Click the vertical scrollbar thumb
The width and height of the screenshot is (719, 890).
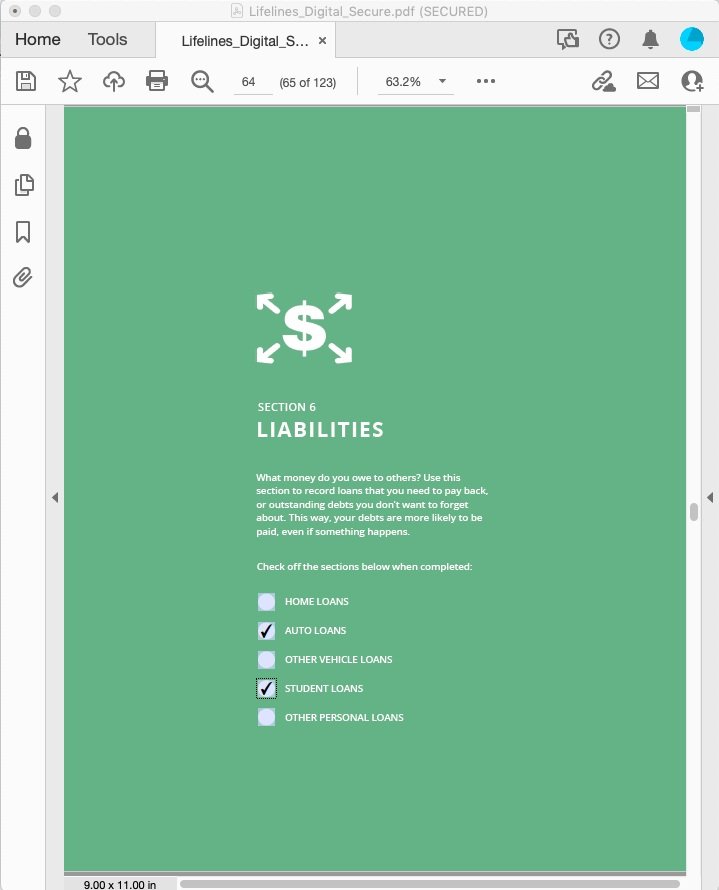click(693, 511)
